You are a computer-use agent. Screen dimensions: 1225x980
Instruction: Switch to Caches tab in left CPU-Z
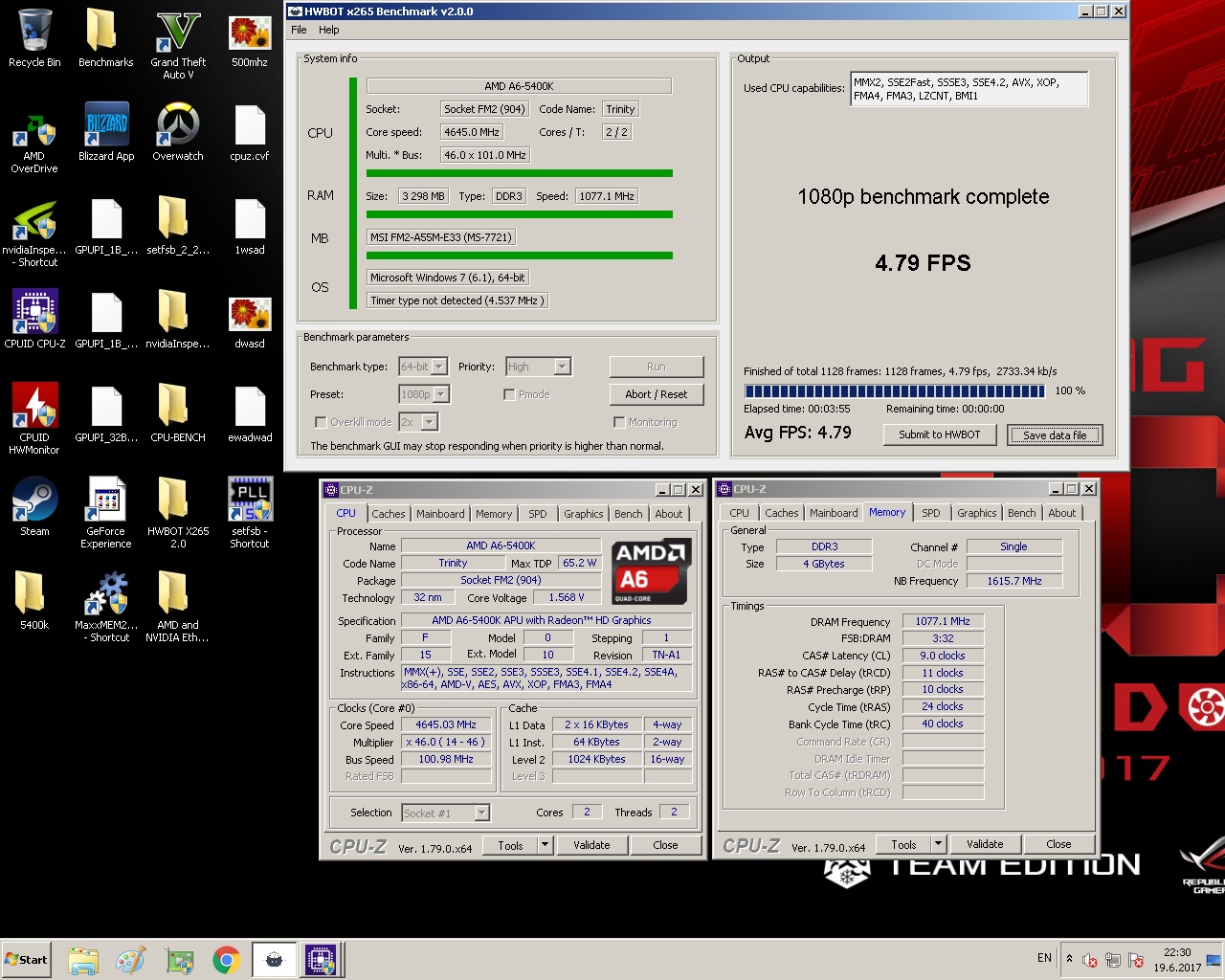tap(389, 514)
